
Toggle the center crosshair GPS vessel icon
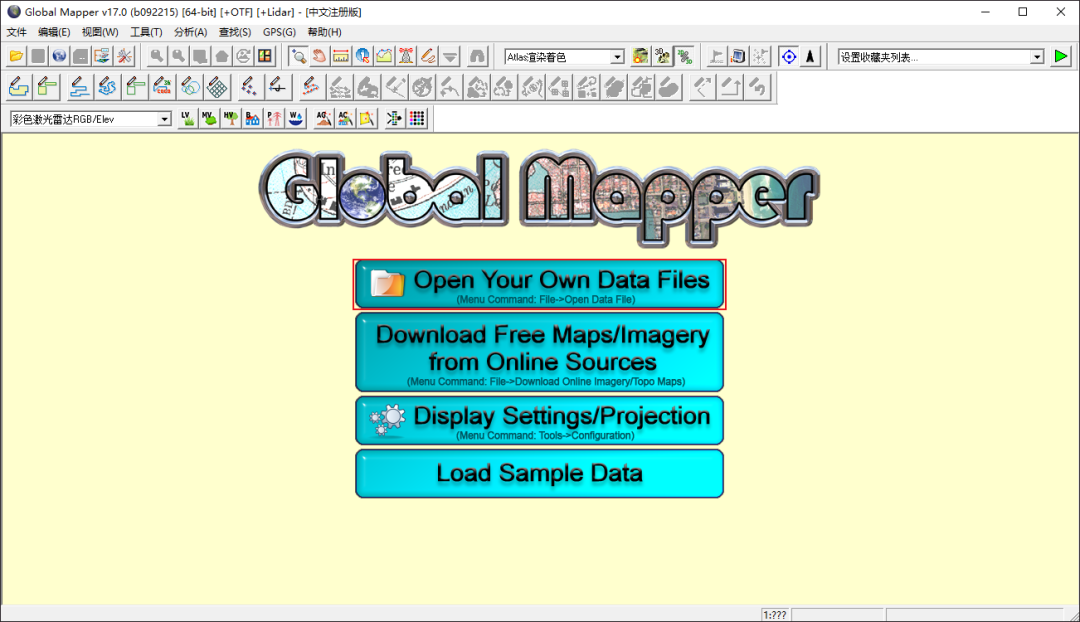[788, 56]
